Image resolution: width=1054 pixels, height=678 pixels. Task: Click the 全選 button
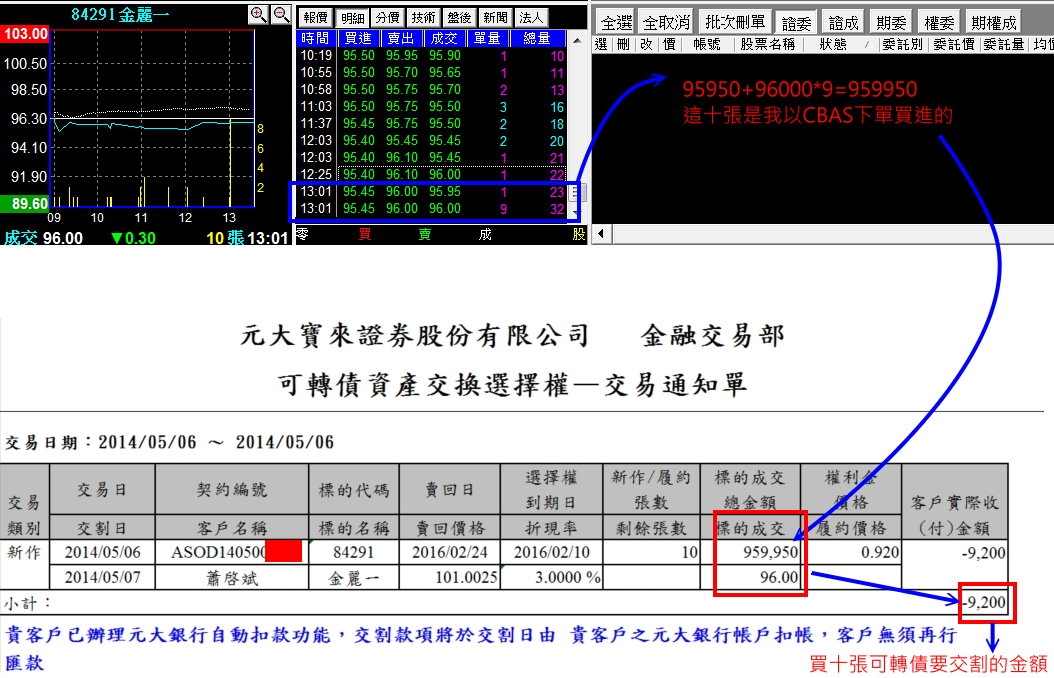coord(616,23)
